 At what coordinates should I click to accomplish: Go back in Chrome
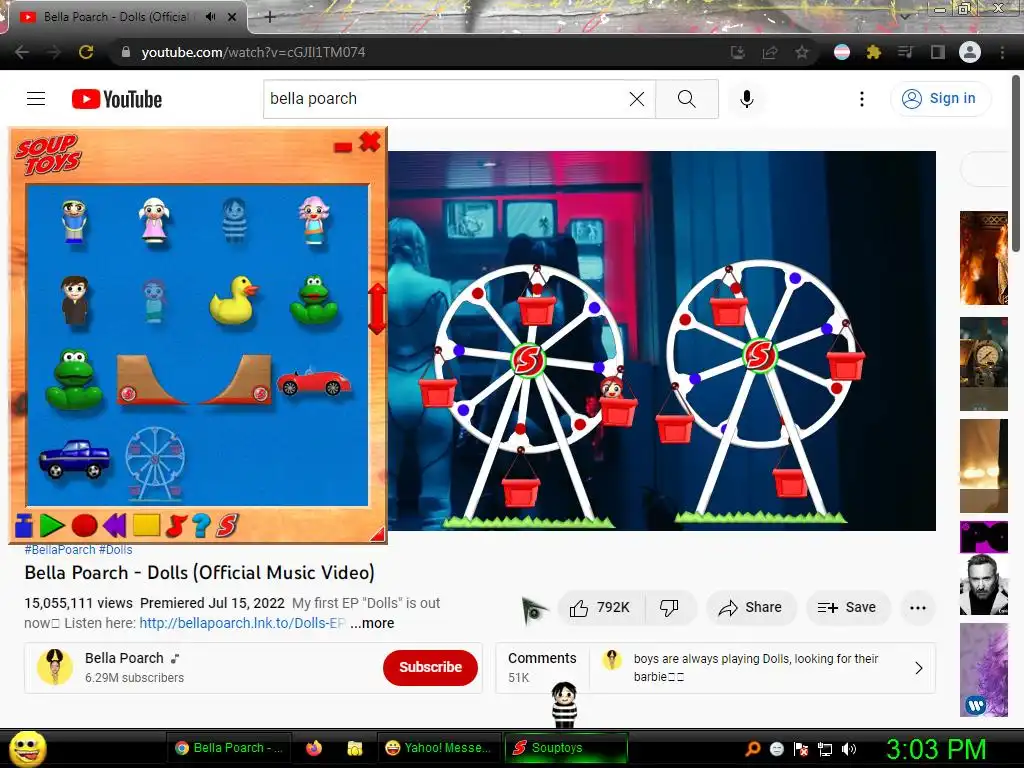tap(22, 52)
